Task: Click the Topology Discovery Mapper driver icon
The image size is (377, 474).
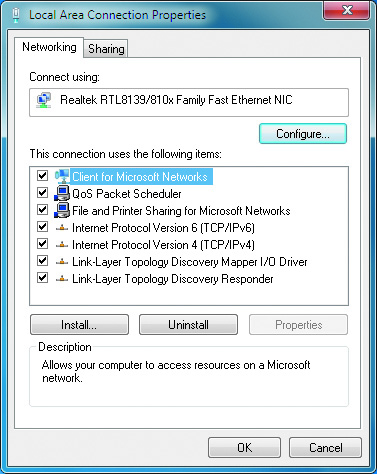Action: tap(62, 262)
